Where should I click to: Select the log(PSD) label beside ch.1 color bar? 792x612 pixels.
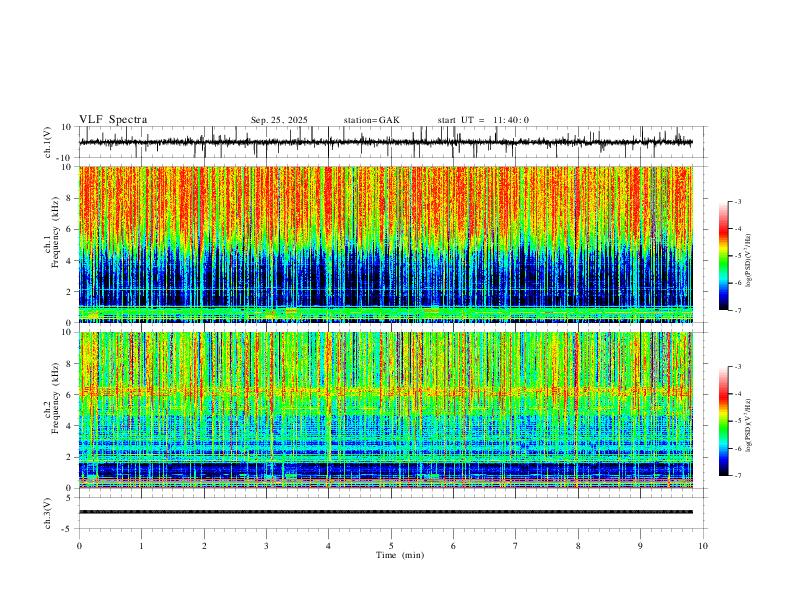[x=749, y=261]
